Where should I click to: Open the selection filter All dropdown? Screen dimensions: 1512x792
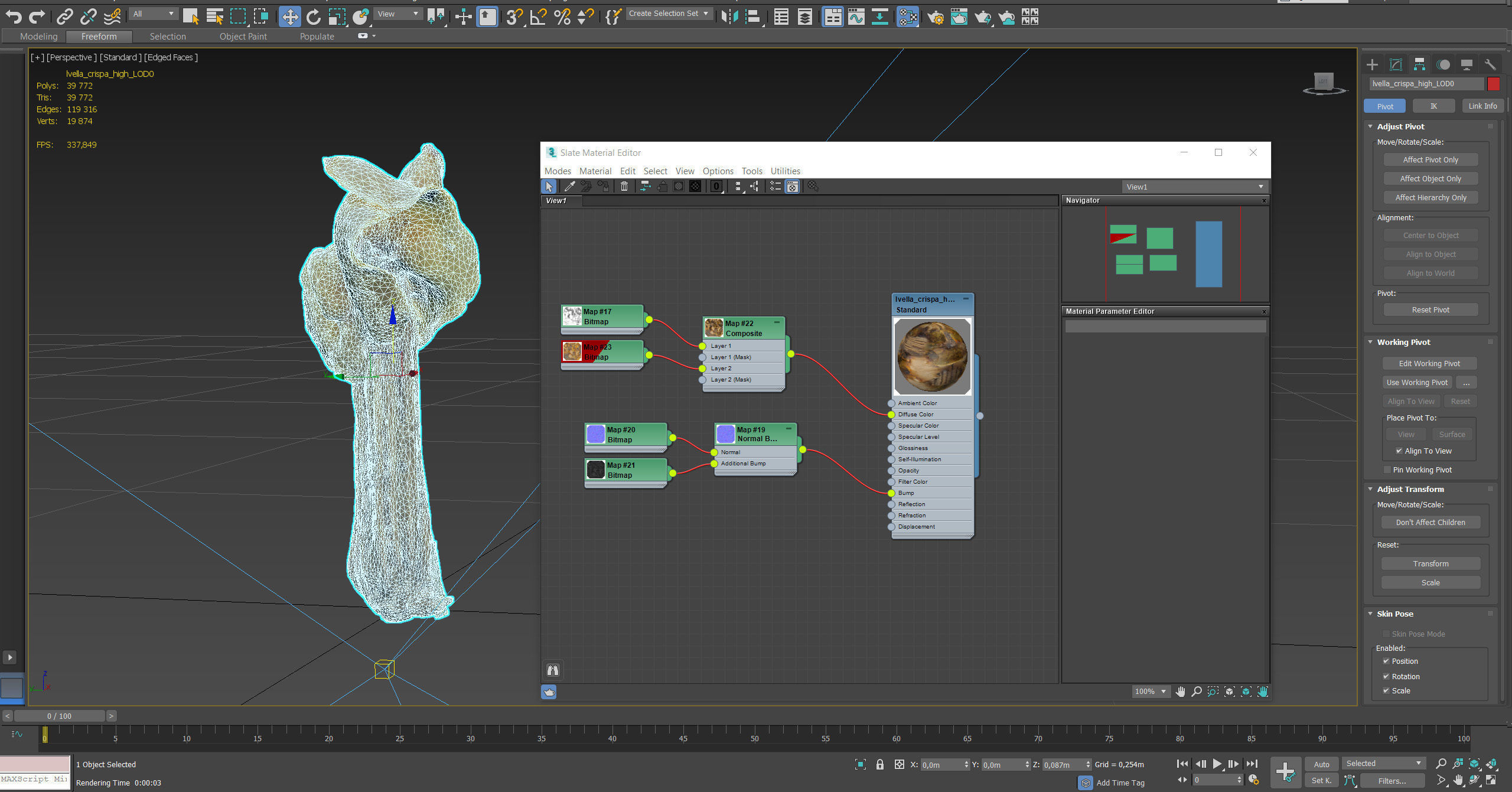coord(154,14)
